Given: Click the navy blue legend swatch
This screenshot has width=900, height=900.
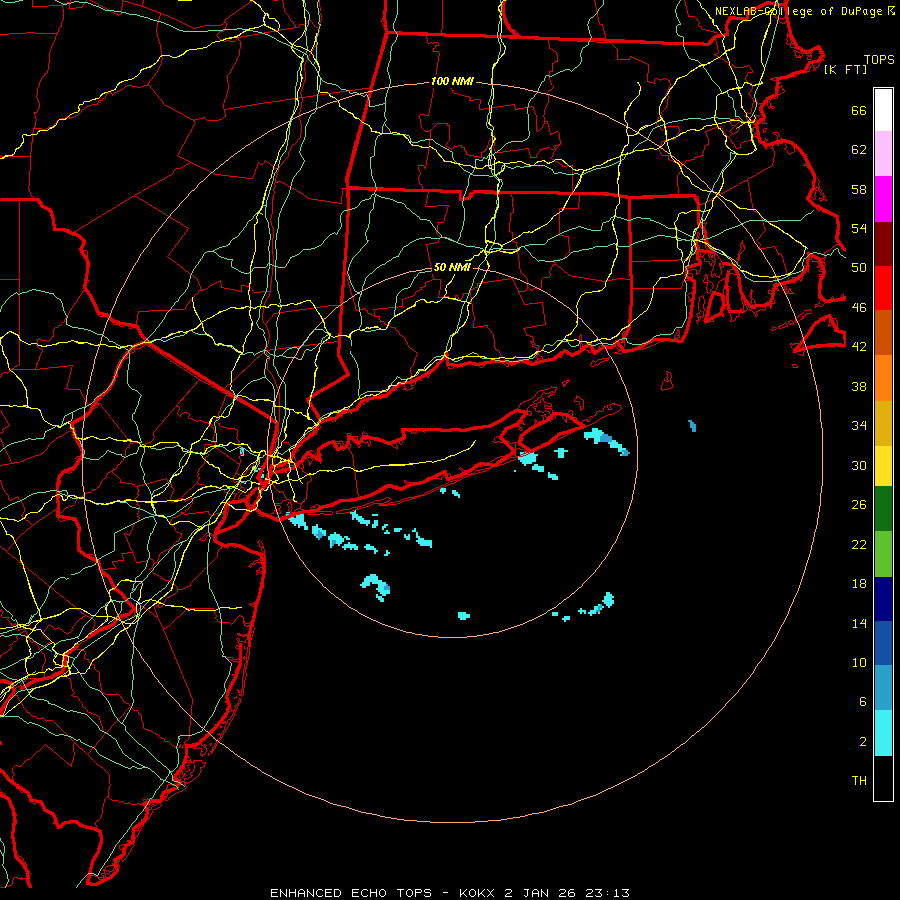Looking at the screenshot, I should (883, 599).
